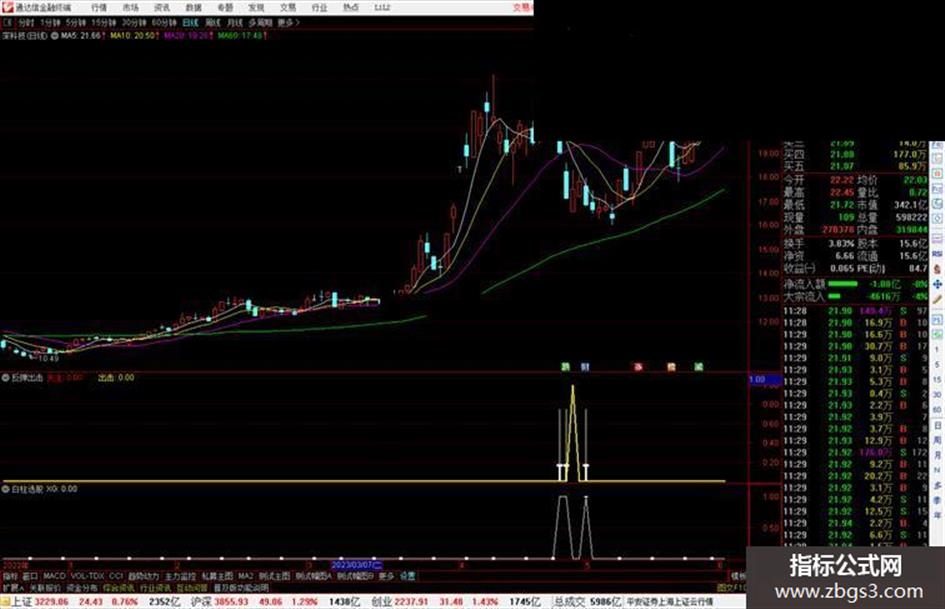945x609 pixels.
Task: Switch chart to 1分钟 period
Action: (x=50, y=22)
